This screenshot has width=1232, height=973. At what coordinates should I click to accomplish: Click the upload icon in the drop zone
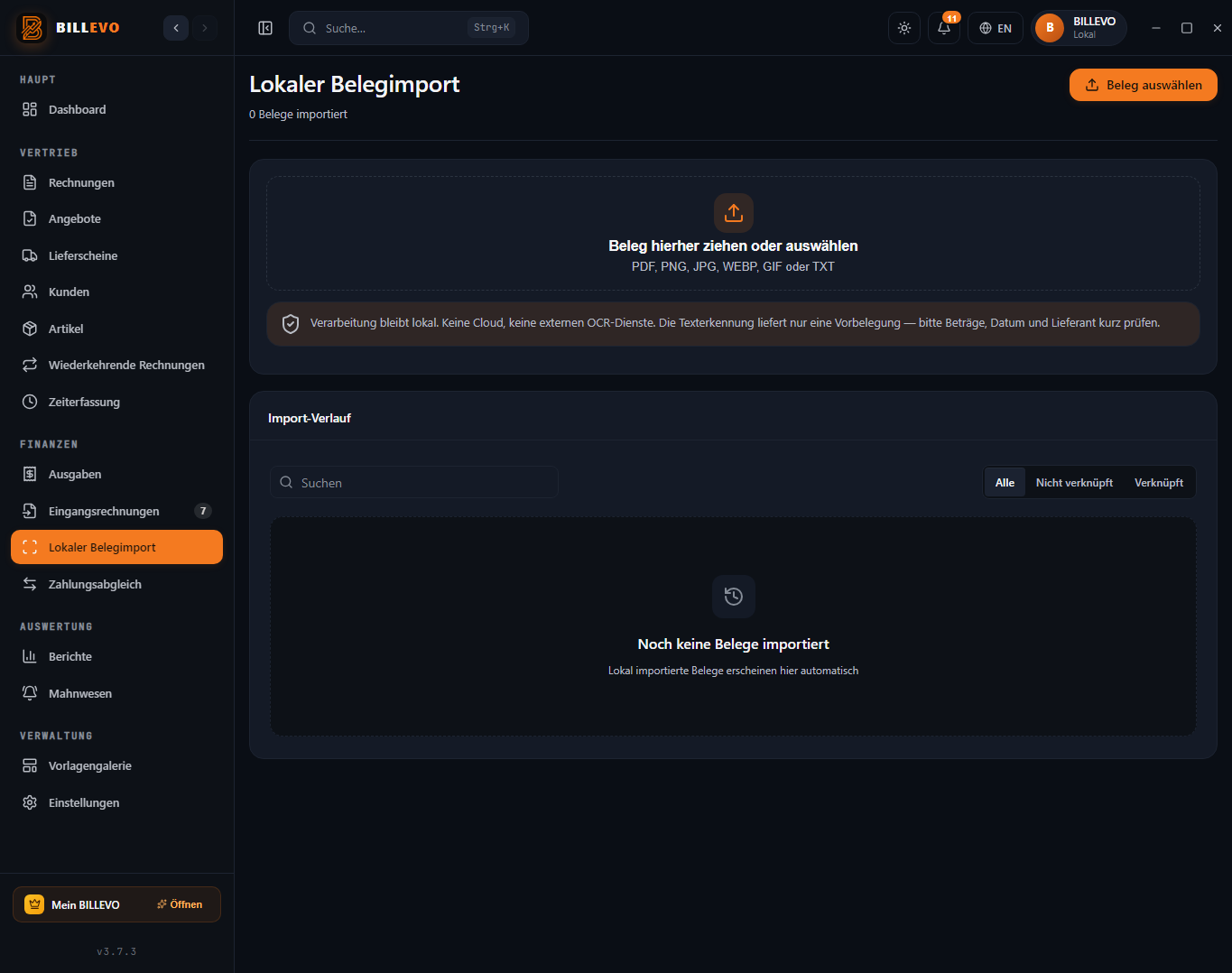point(734,213)
